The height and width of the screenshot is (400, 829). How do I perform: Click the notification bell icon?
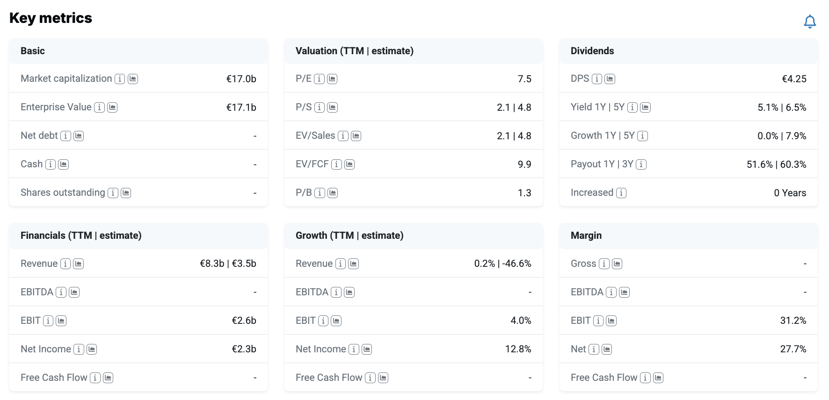(809, 22)
